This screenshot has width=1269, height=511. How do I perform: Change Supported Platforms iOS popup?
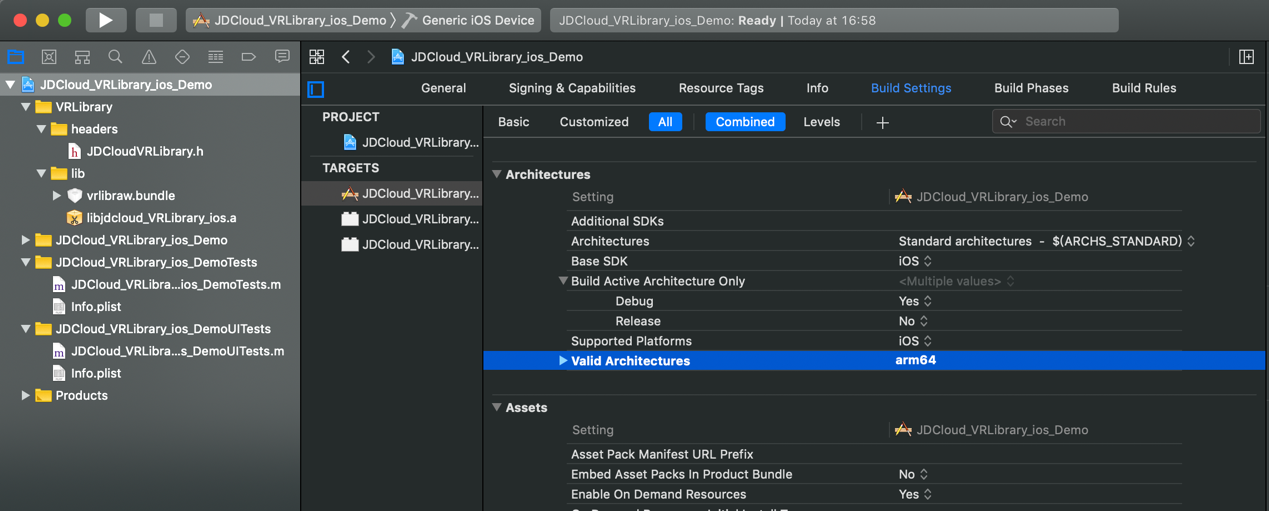click(915, 341)
